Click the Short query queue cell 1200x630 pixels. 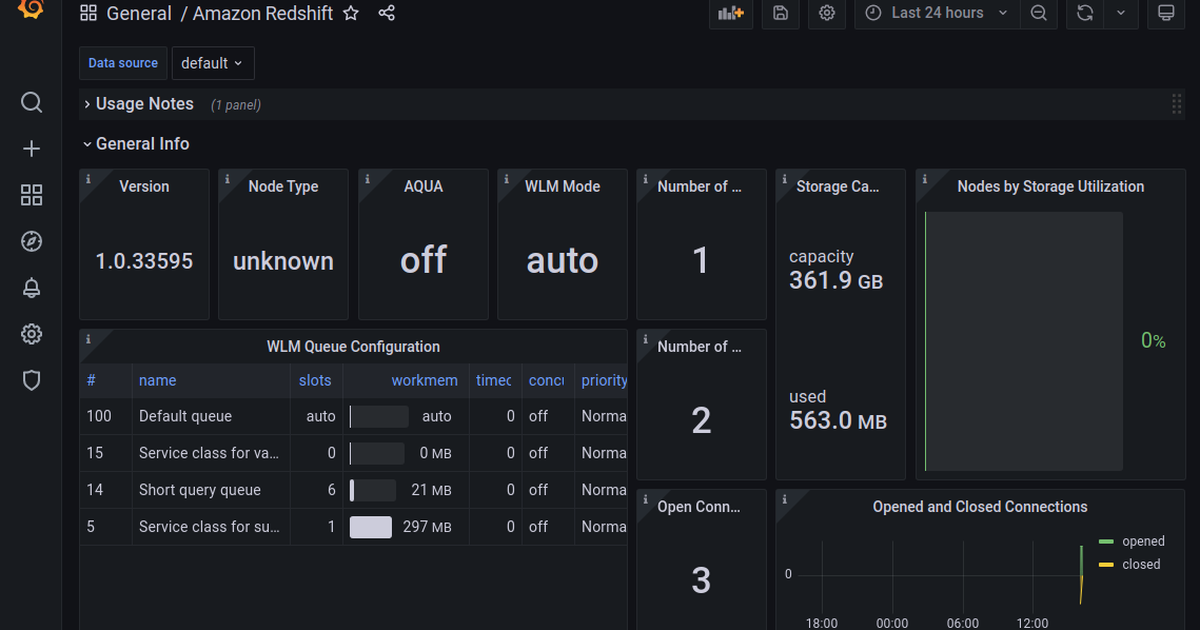pos(200,490)
